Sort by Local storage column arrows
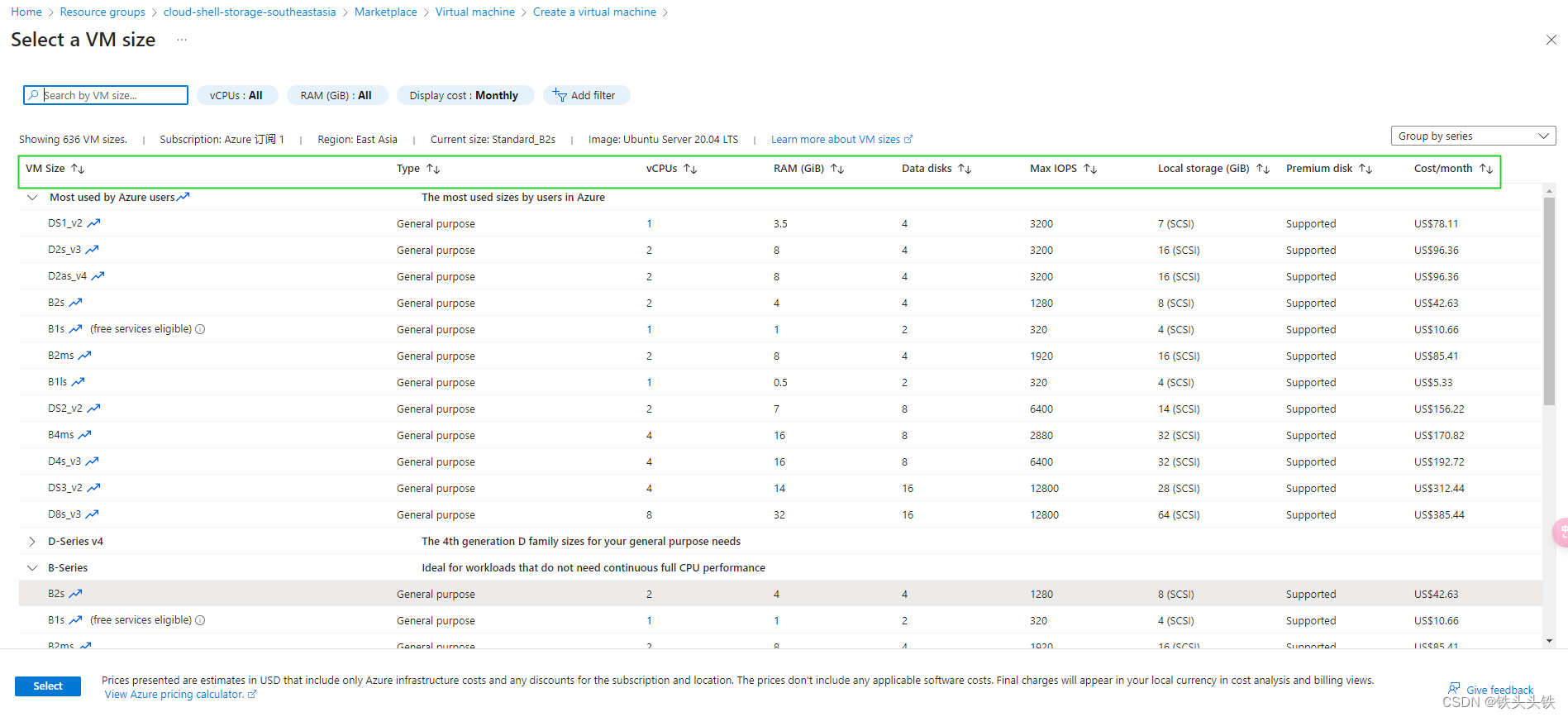1568x717 pixels. point(1263,169)
